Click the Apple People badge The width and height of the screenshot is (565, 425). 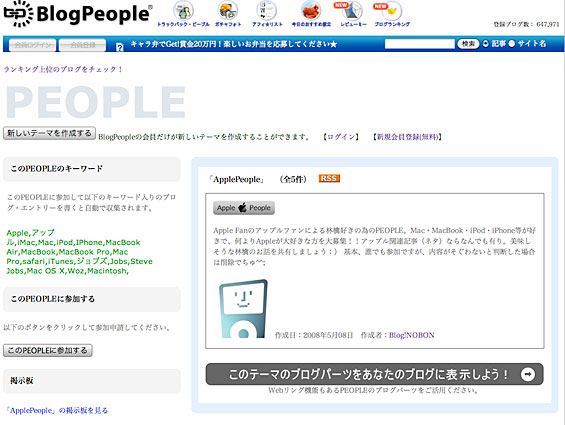(x=244, y=208)
